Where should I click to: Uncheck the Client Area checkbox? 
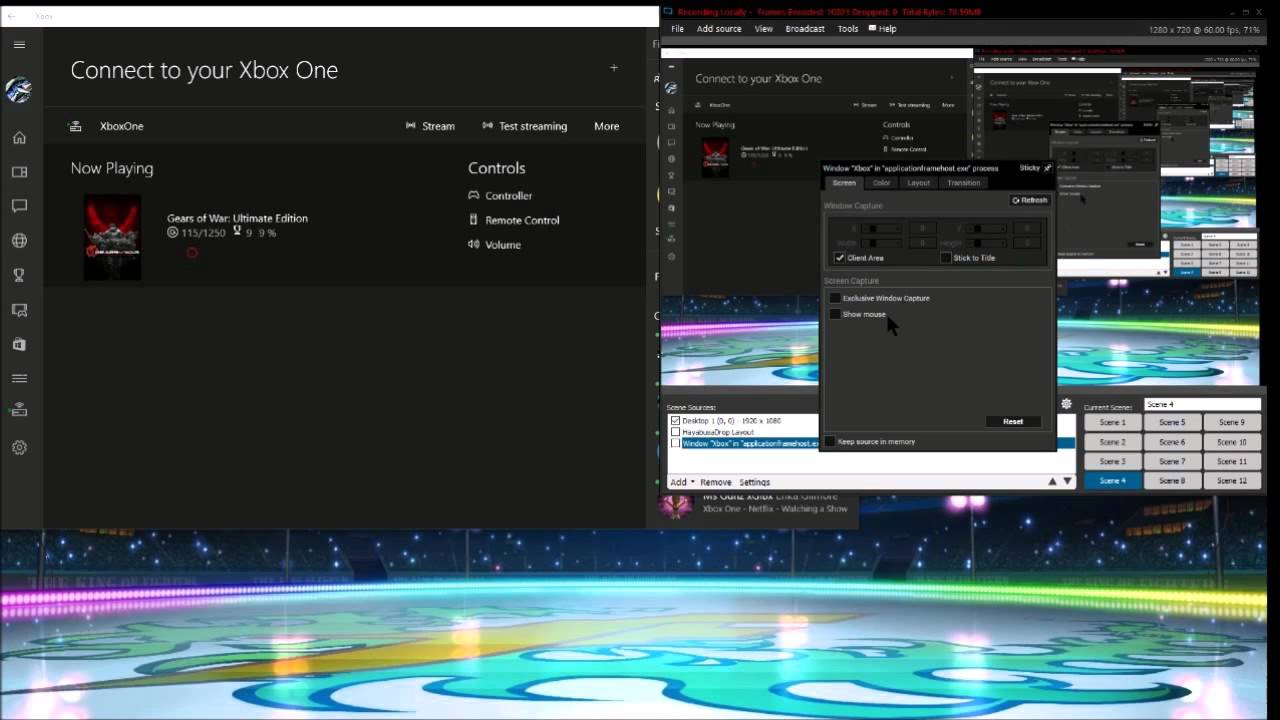(839, 257)
